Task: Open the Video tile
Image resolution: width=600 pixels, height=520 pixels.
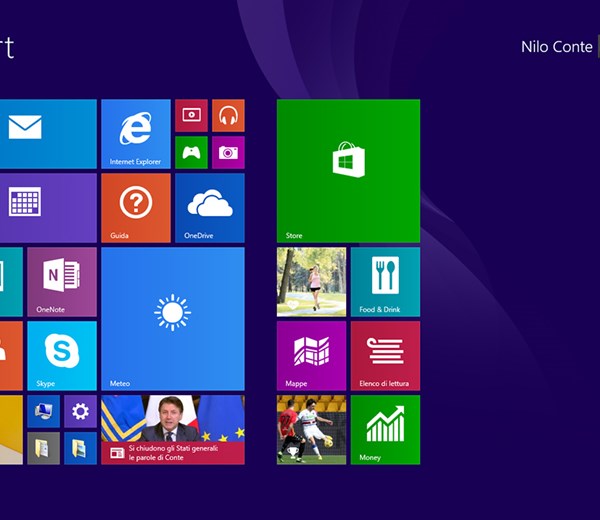Action: (191, 116)
